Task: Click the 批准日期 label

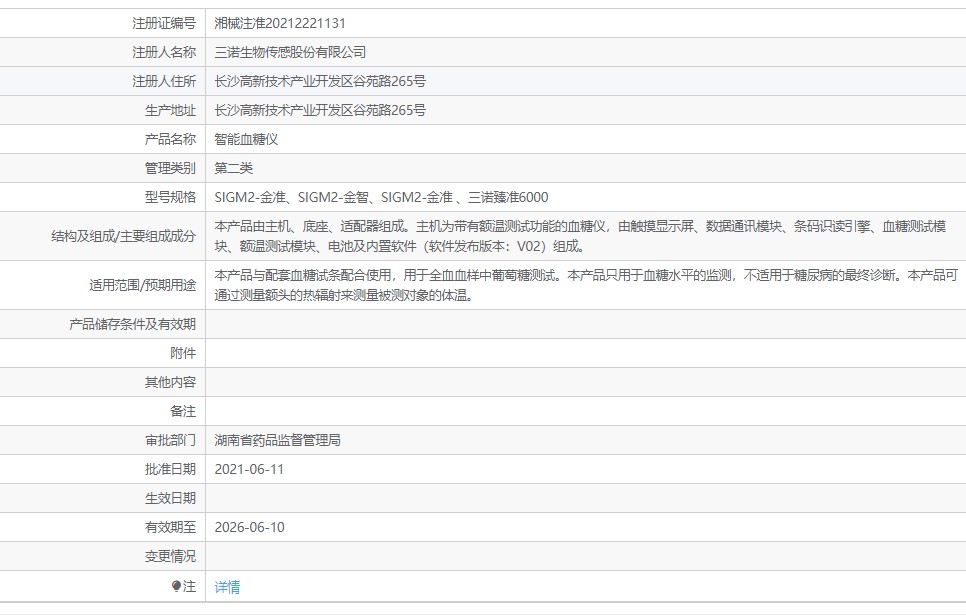Action: 170,469
